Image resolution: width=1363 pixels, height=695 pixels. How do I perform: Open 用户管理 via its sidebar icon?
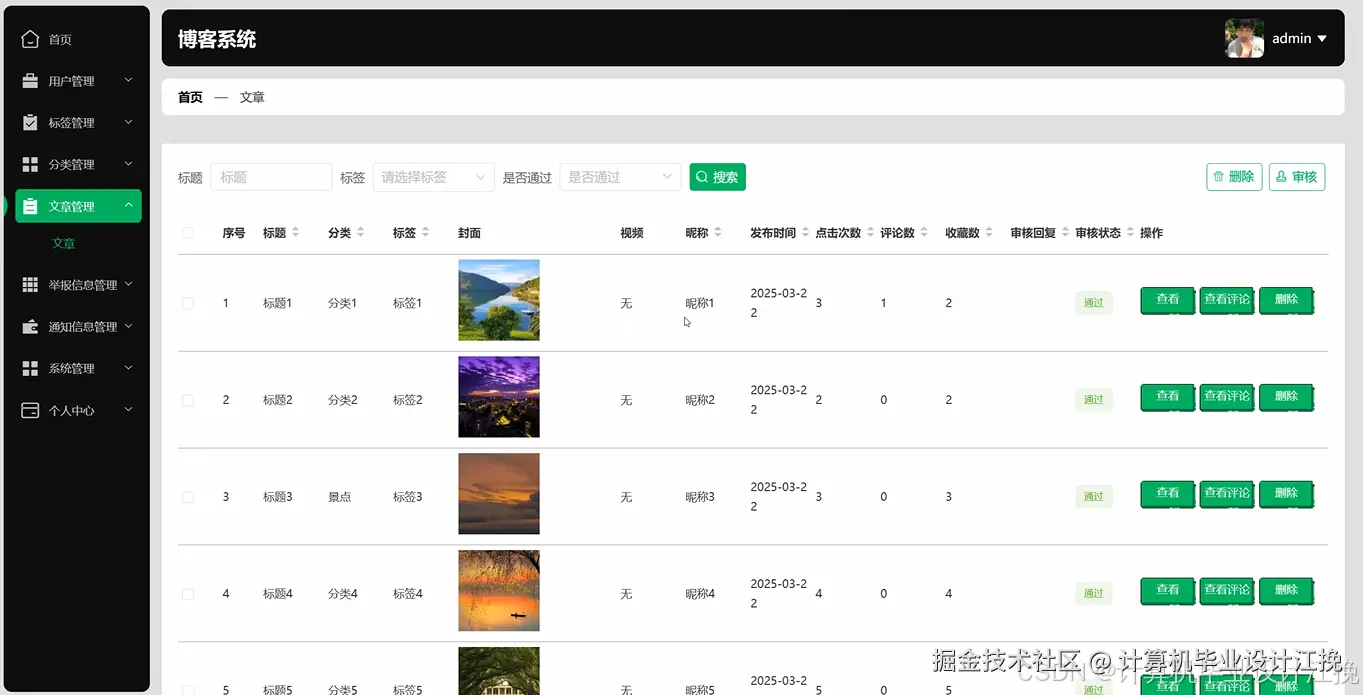pos(29,80)
